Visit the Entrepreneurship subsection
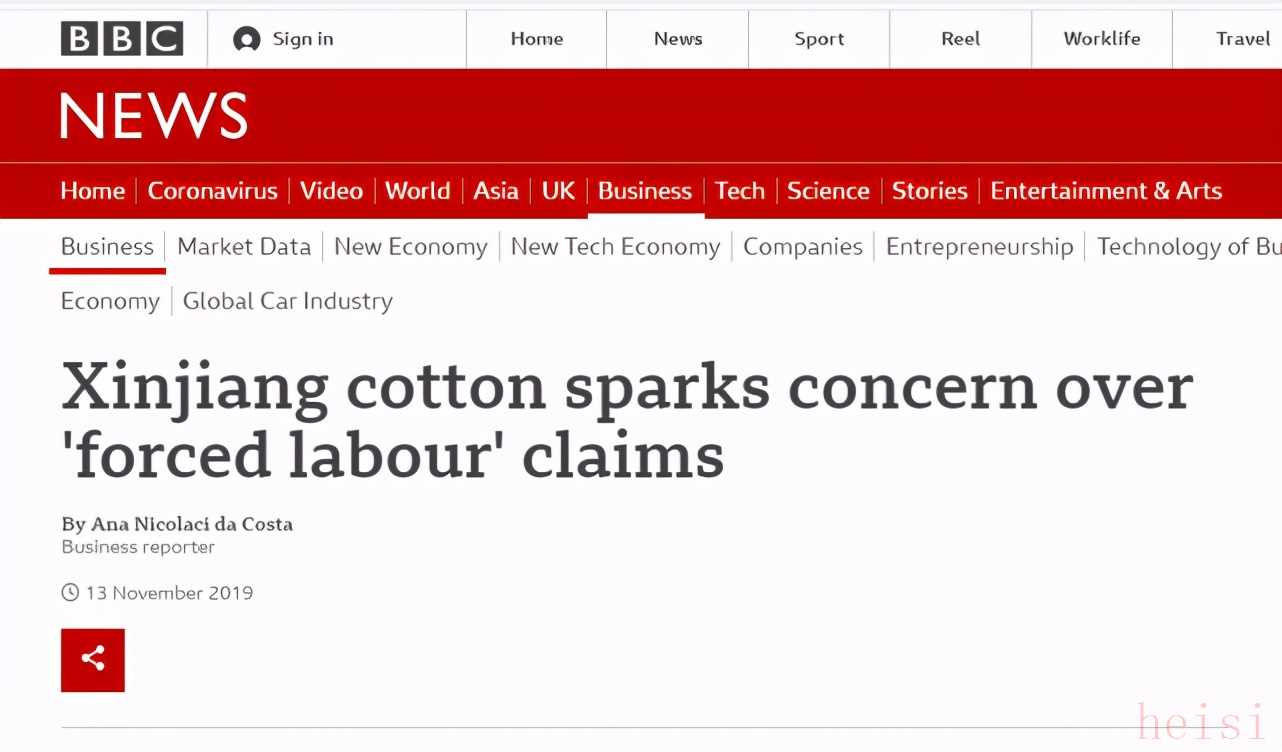The height and width of the screenshot is (752, 1282). (x=980, y=247)
